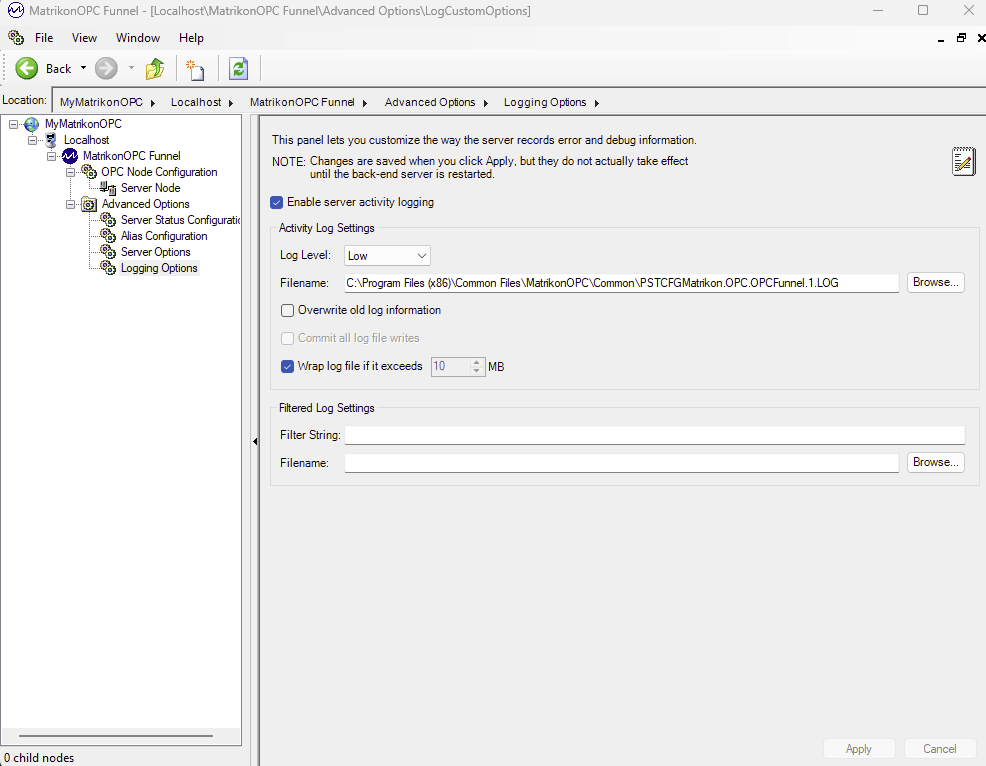Click the MyMatrikonOPC breadcrumb segment
The image size is (986, 766).
101,103
